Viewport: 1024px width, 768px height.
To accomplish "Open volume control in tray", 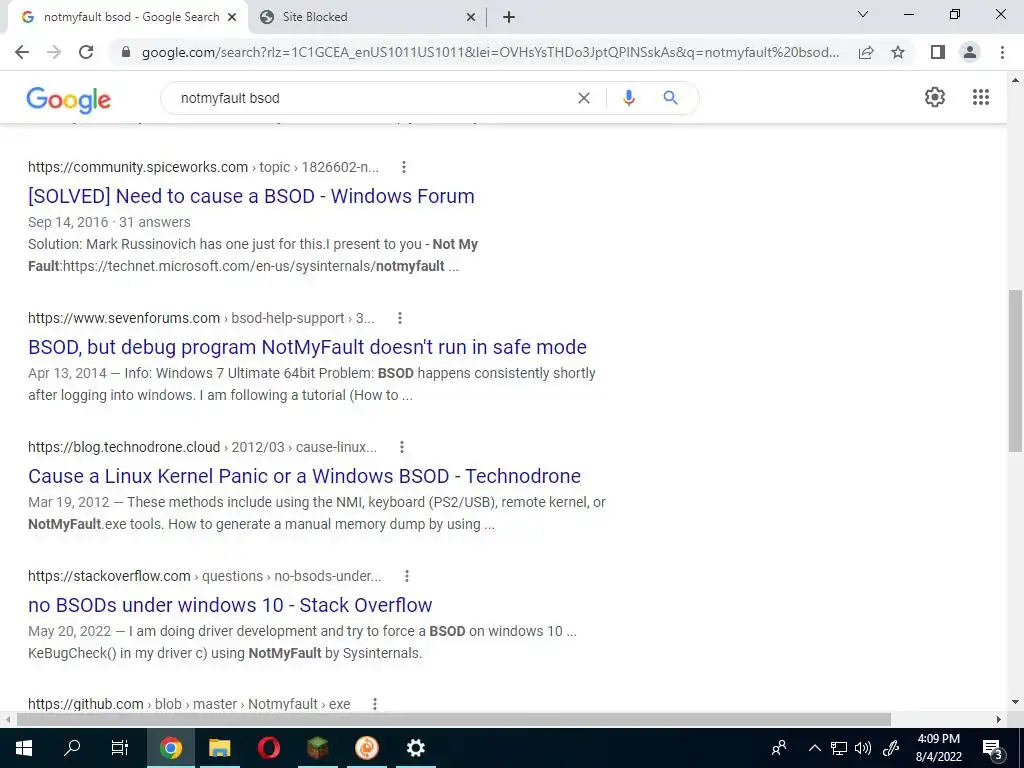I will tap(863, 748).
